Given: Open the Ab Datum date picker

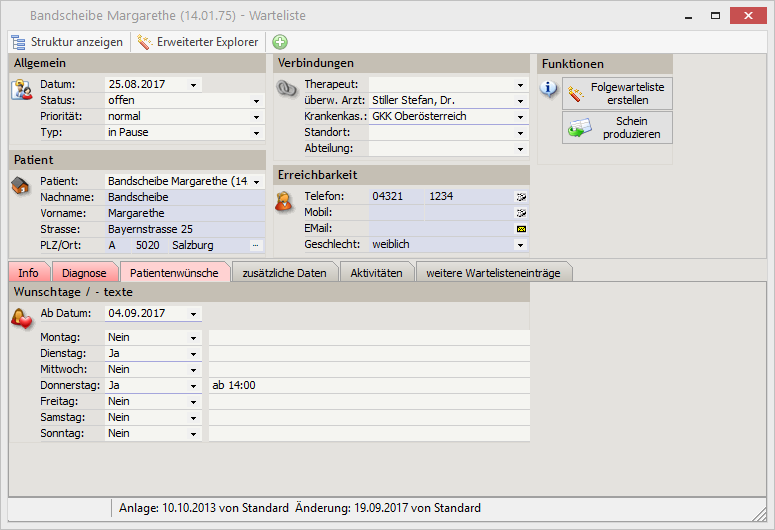Looking at the screenshot, I should coord(193,314).
